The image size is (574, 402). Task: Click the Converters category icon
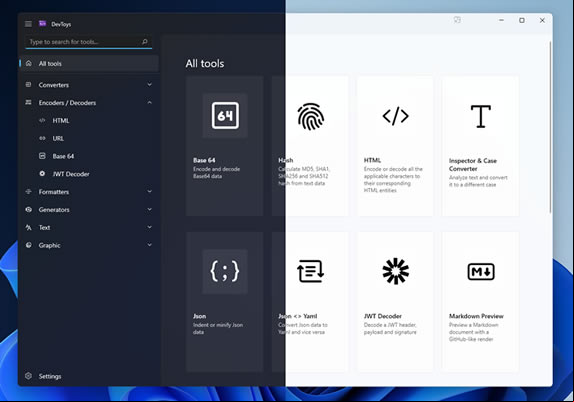(28, 85)
